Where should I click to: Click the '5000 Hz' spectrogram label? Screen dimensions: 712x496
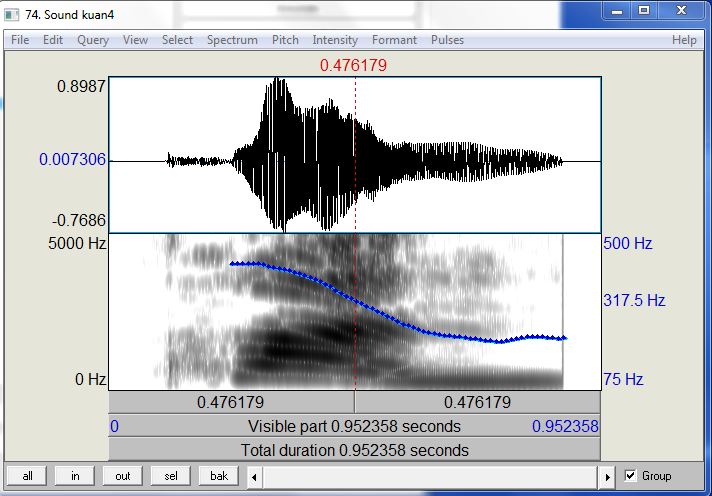(77, 243)
